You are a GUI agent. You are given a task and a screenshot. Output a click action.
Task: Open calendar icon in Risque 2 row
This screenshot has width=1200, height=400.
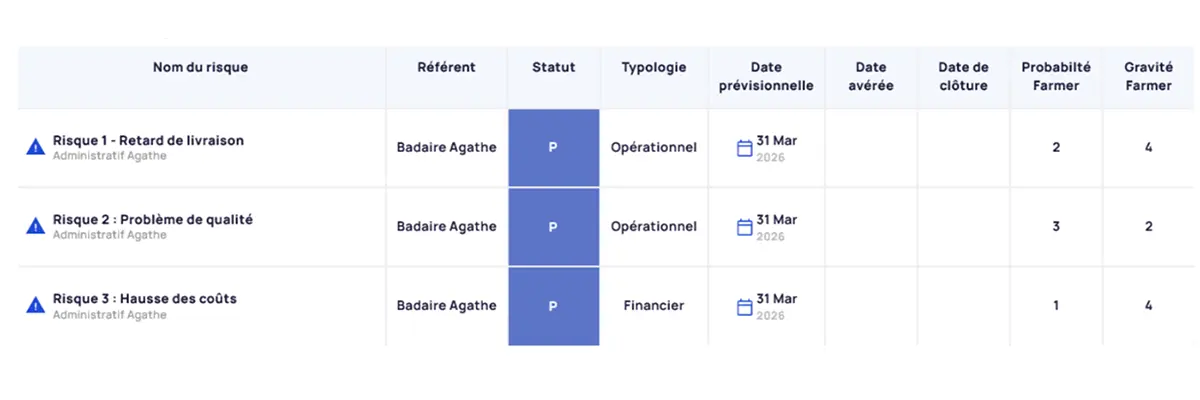point(744,227)
